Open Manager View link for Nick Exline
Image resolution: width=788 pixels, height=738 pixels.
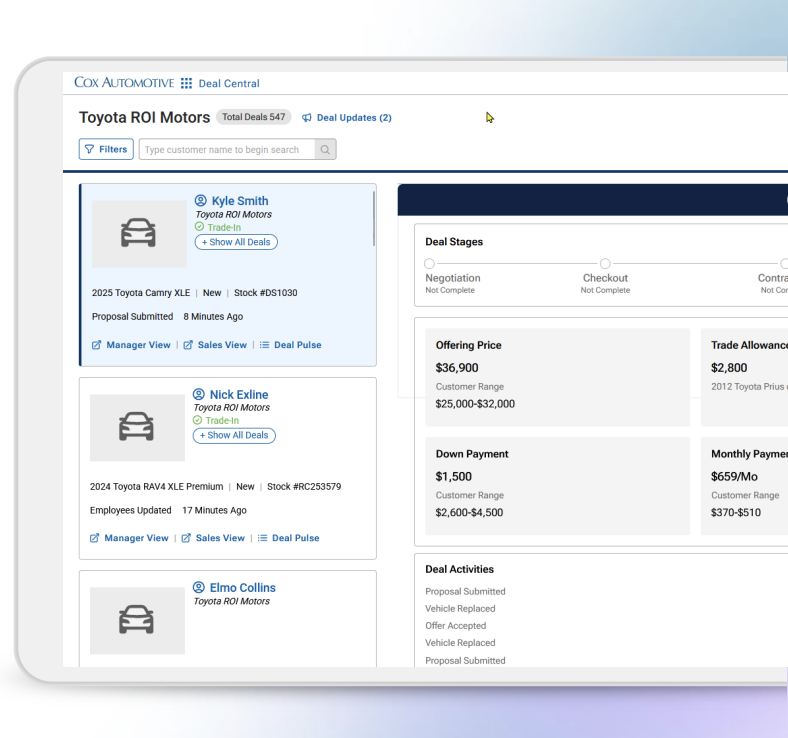point(136,538)
